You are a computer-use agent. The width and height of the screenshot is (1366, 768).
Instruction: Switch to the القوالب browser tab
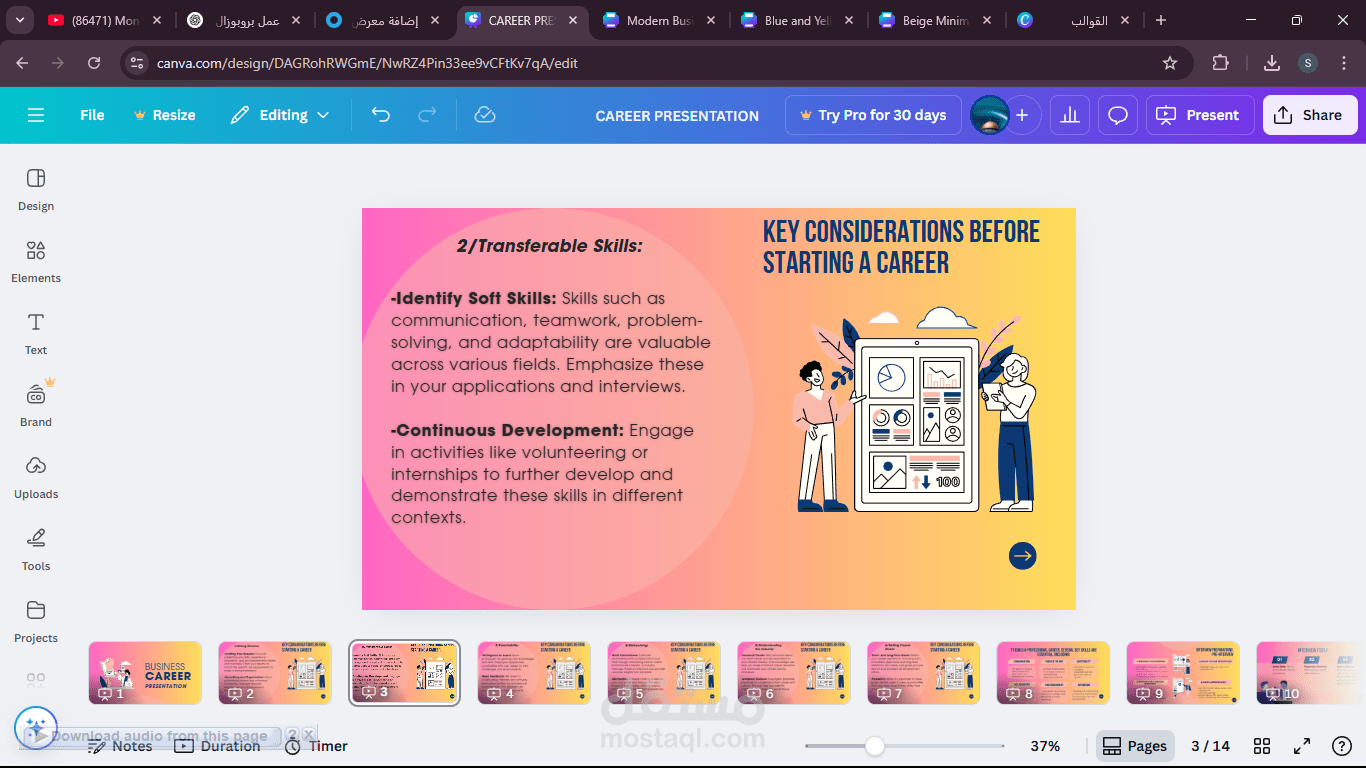click(x=1074, y=20)
